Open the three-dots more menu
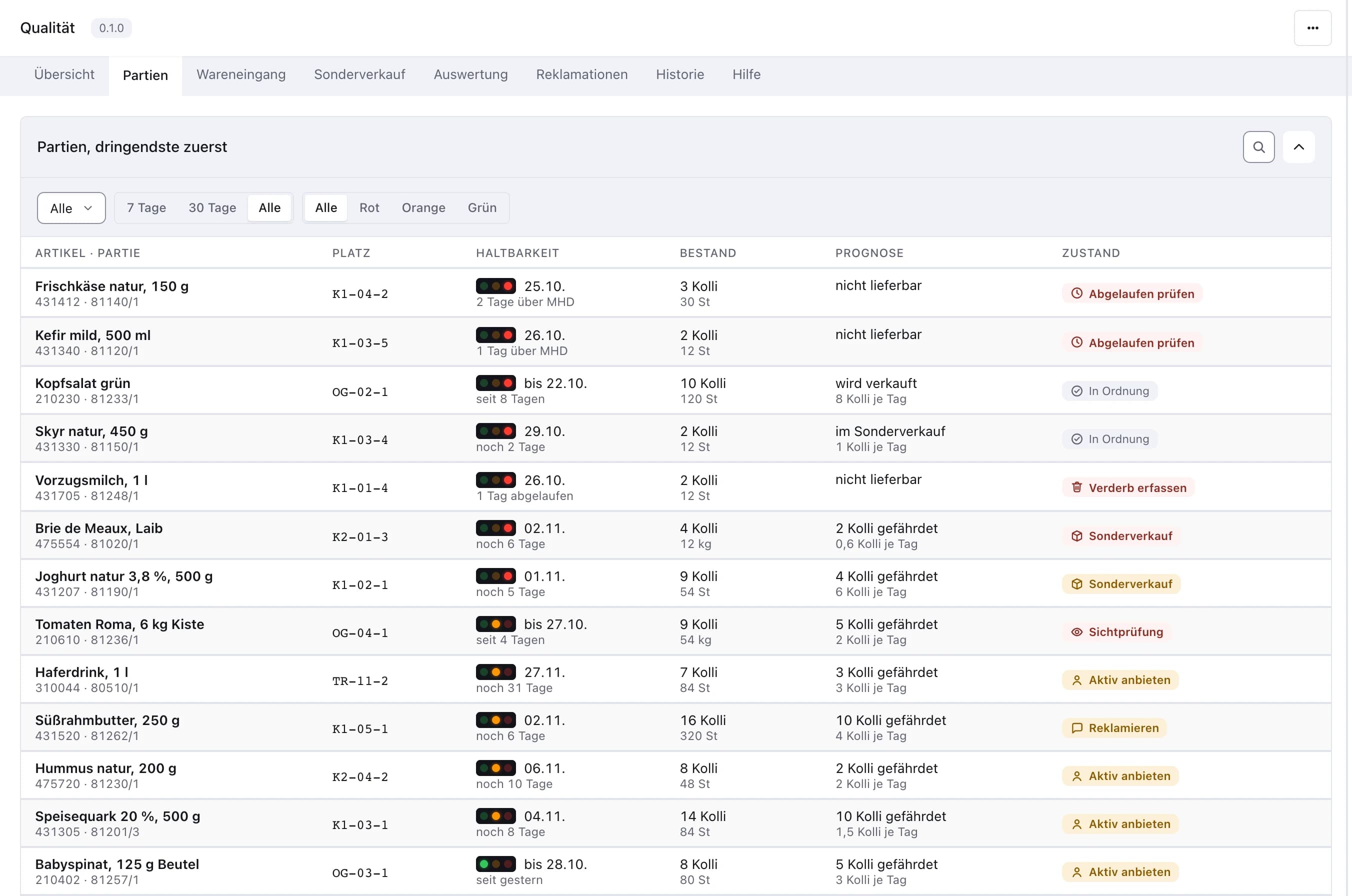 [1312, 28]
